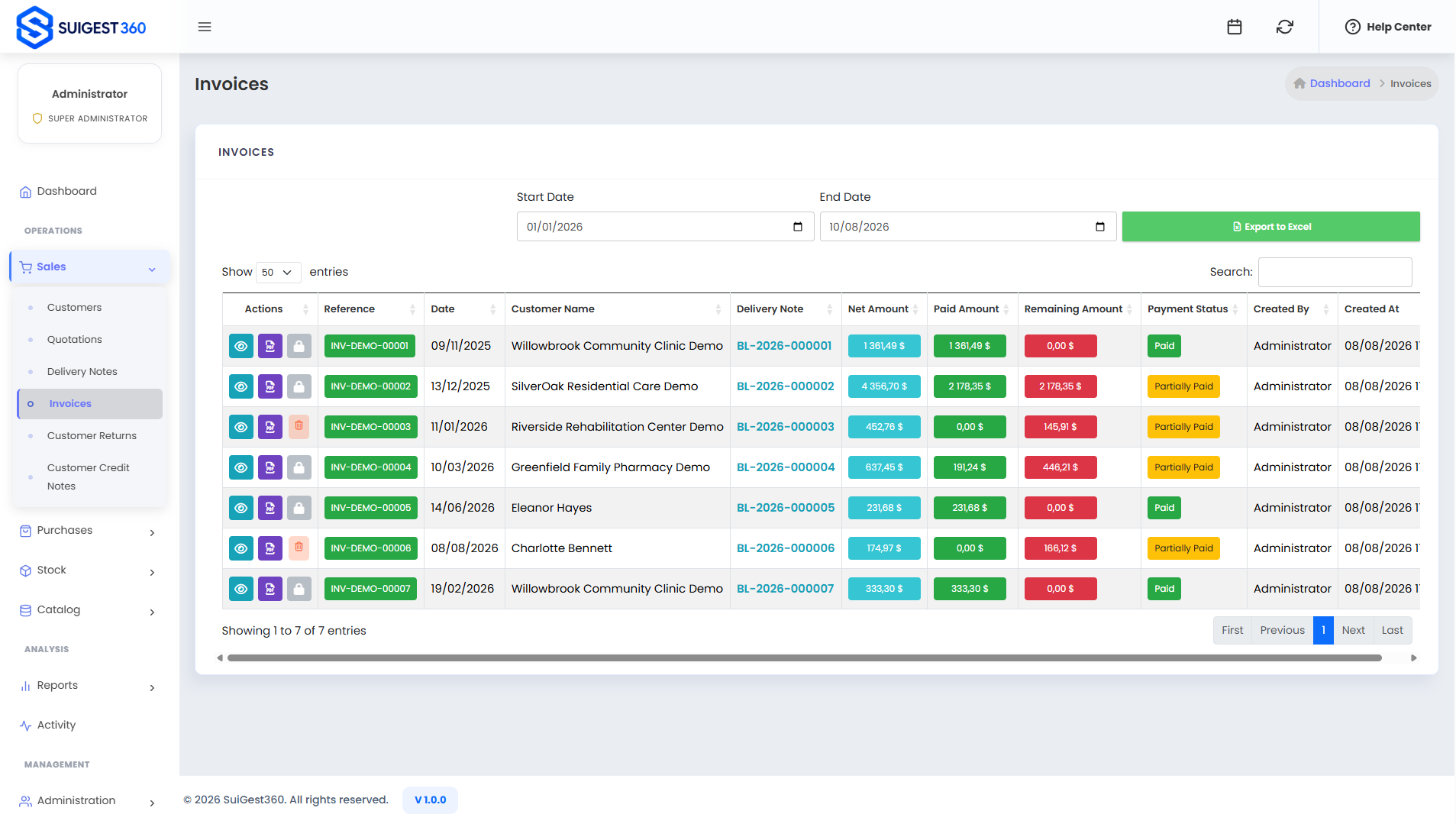Jump to First page
The width and height of the screenshot is (1456, 824).
click(1232, 631)
